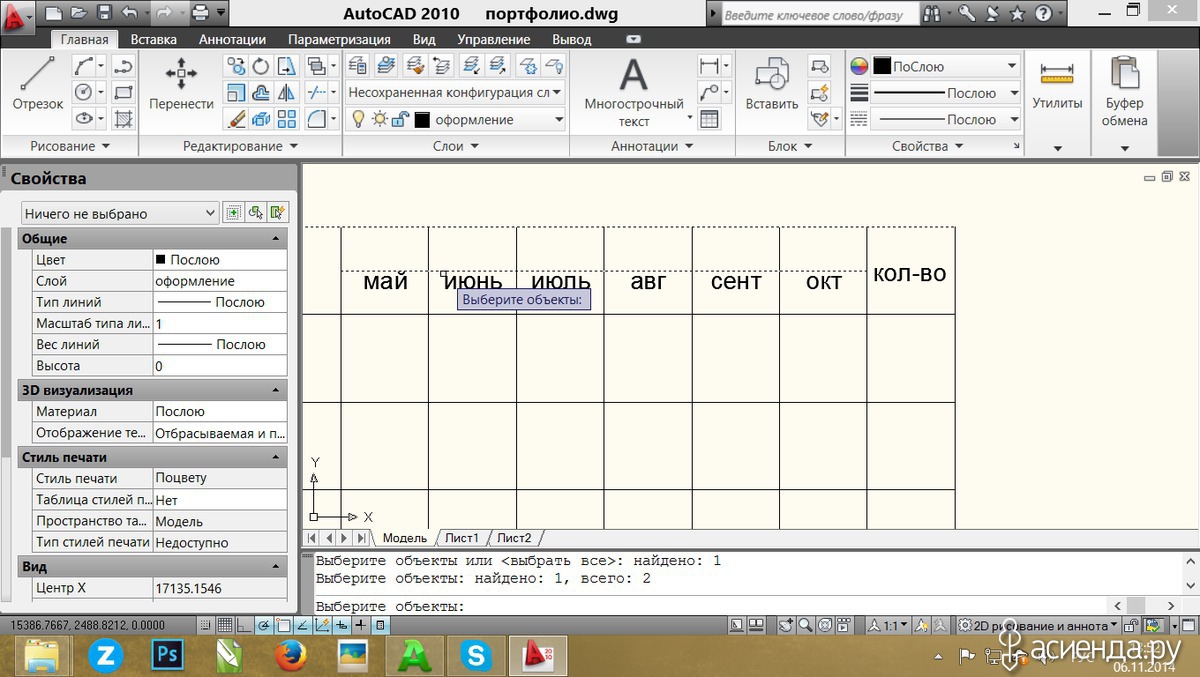Select the Rotate tool icon
The width and height of the screenshot is (1200, 677).
(x=261, y=67)
